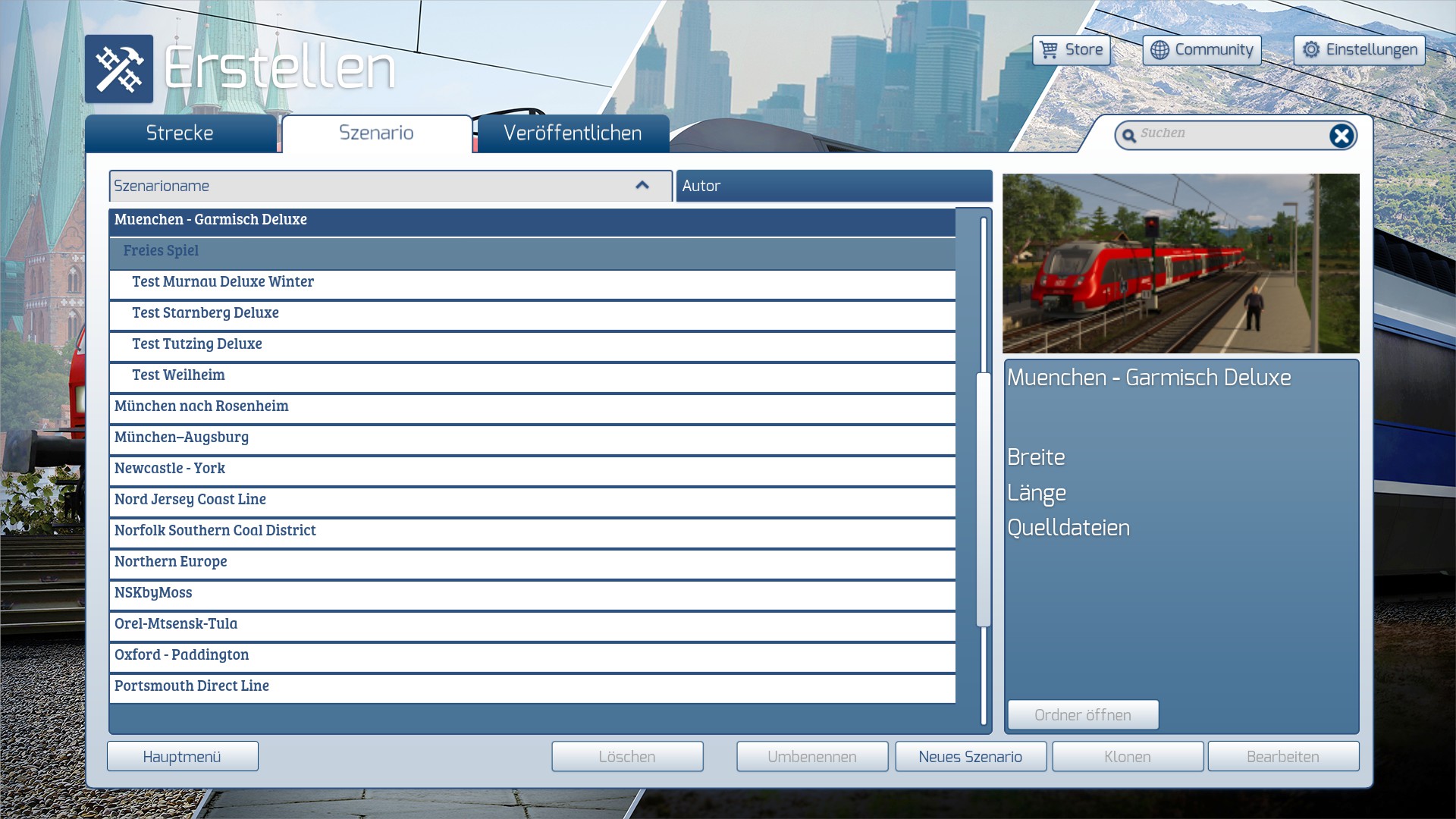Image resolution: width=1456 pixels, height=819 pixels.
Task: Click the route preview thumbnail image
Action: (1181, 263)
